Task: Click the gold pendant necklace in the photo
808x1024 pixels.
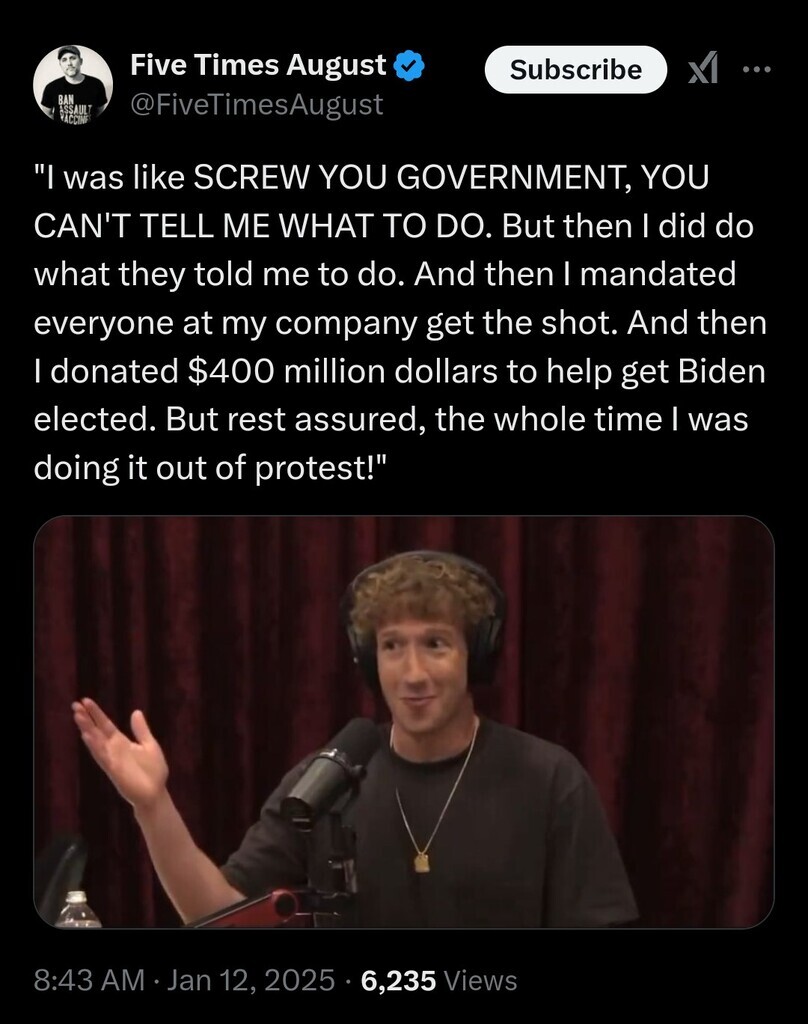Action: (x=423, y=862)
